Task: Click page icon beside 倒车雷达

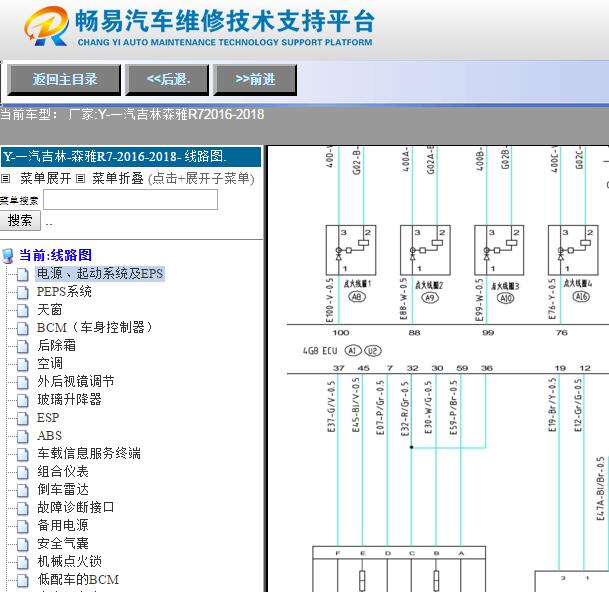Action: click(x=23, y=490)
